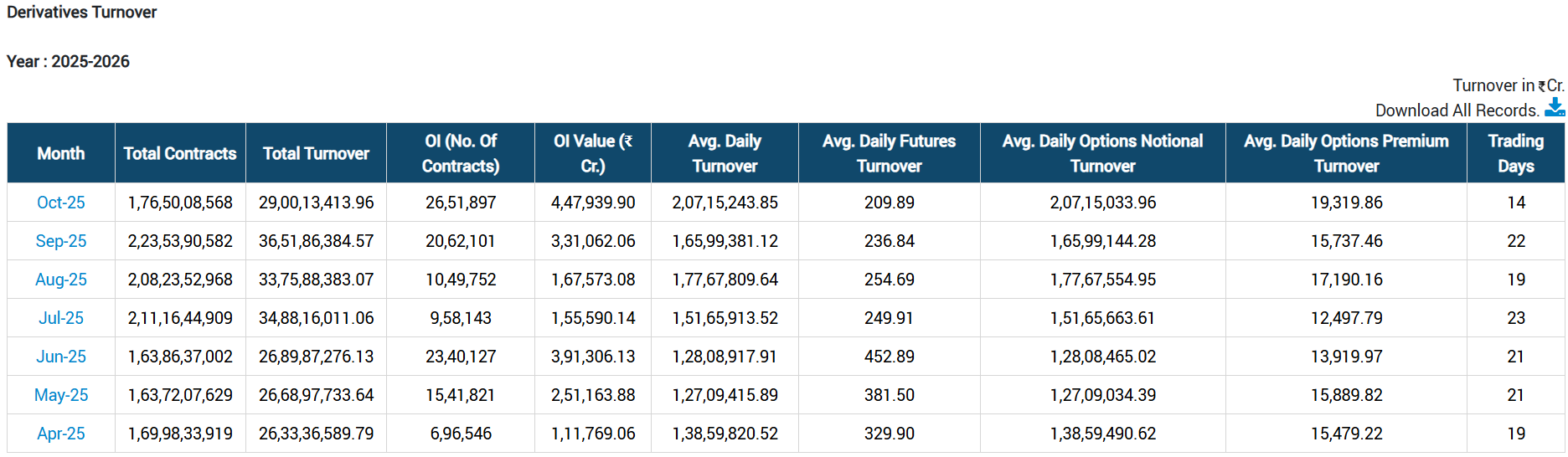
Task: Open the Sep-25 month link
Action: pos(61,241)
